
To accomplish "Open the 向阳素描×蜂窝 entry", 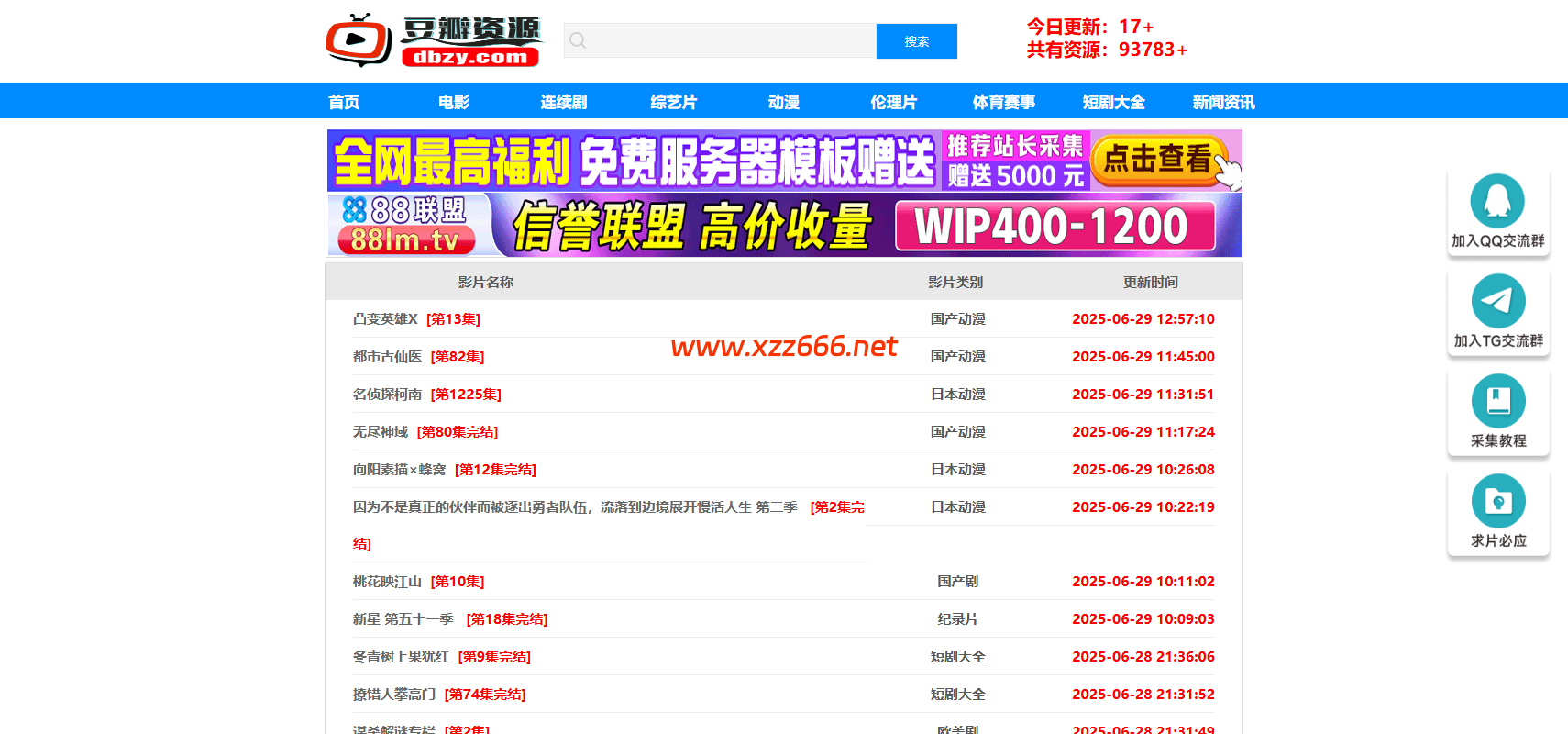I will [399, 470].
